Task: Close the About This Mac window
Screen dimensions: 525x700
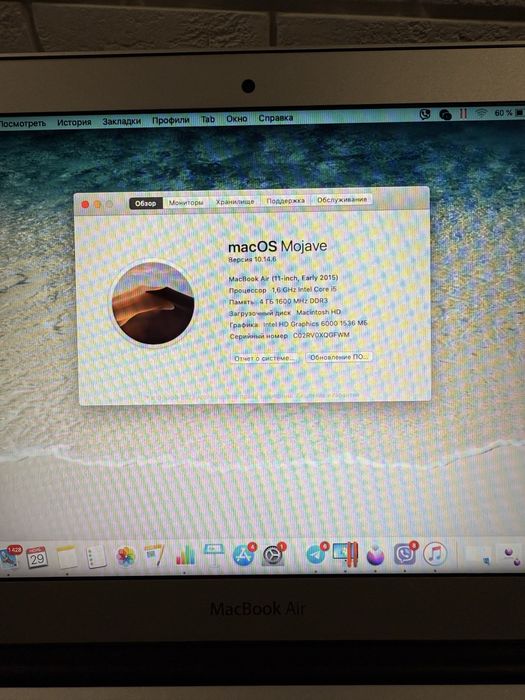Action: point(85,205)
